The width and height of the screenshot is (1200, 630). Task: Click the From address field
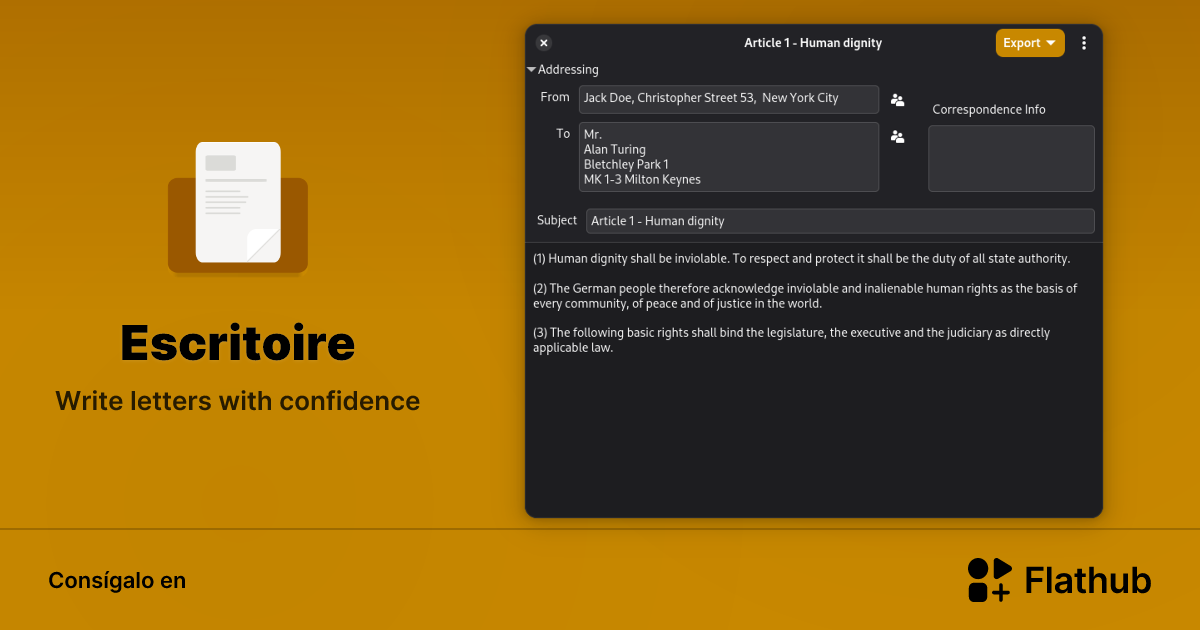click(728, 99)
